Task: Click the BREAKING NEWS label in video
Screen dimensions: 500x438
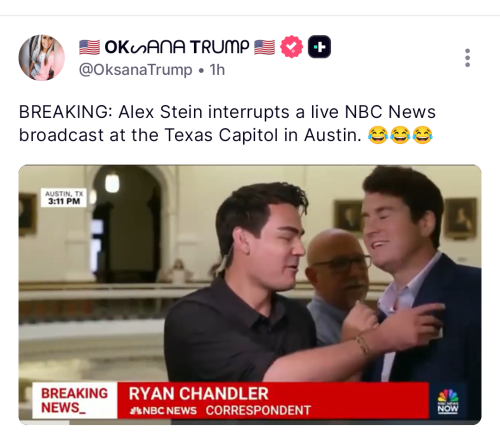Action: pyautogui.click(x=74, y=400)
